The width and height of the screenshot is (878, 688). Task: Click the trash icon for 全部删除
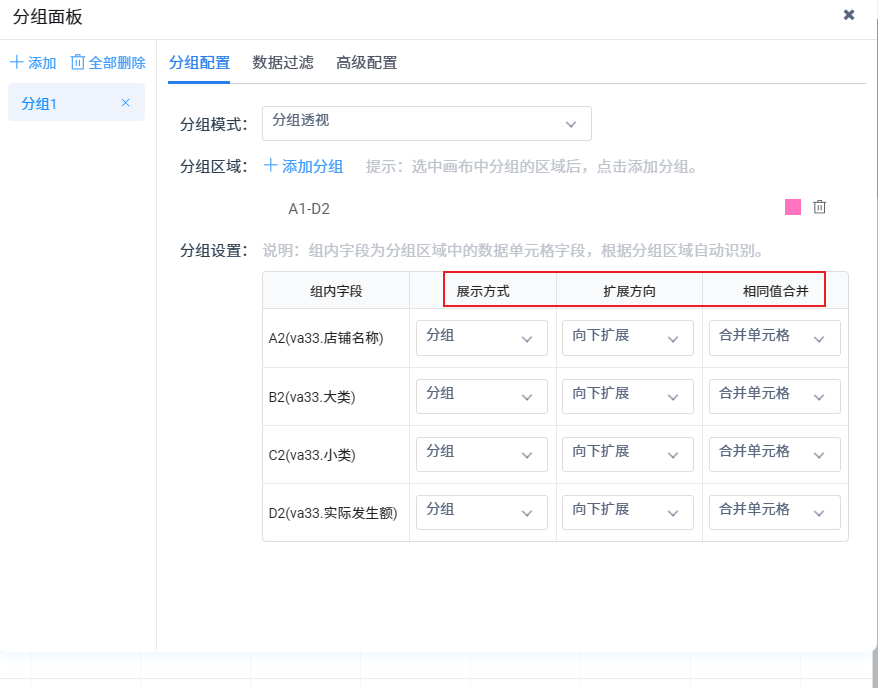[x=78, y=63]
